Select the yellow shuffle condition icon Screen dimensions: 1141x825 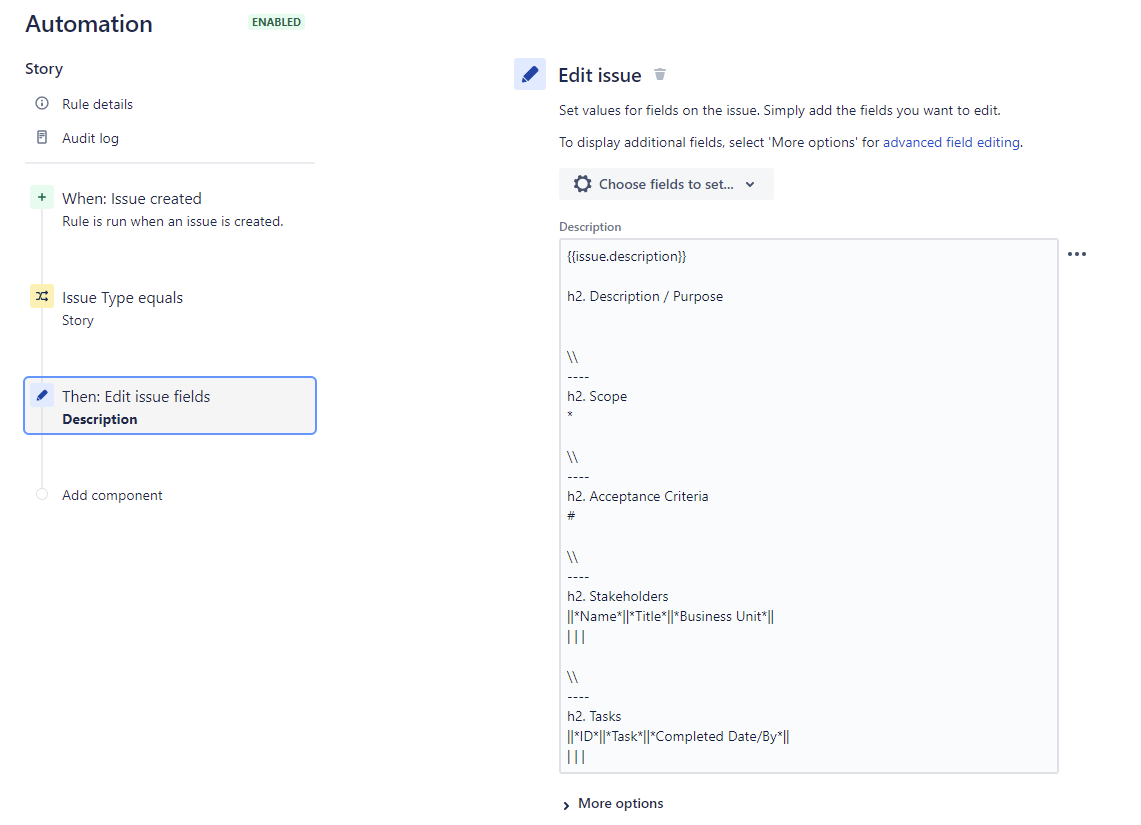tap(42, 296)
